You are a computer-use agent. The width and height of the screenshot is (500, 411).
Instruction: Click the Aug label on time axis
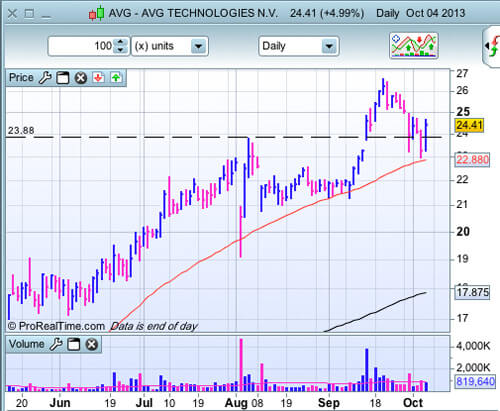(x=236, y=403)
